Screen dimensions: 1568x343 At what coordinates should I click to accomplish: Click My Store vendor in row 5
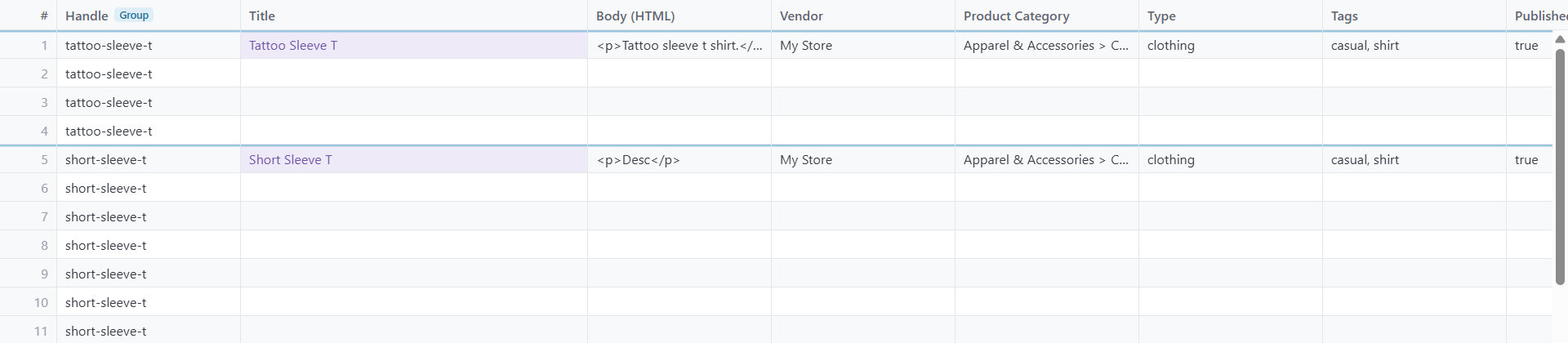[863, 160]
